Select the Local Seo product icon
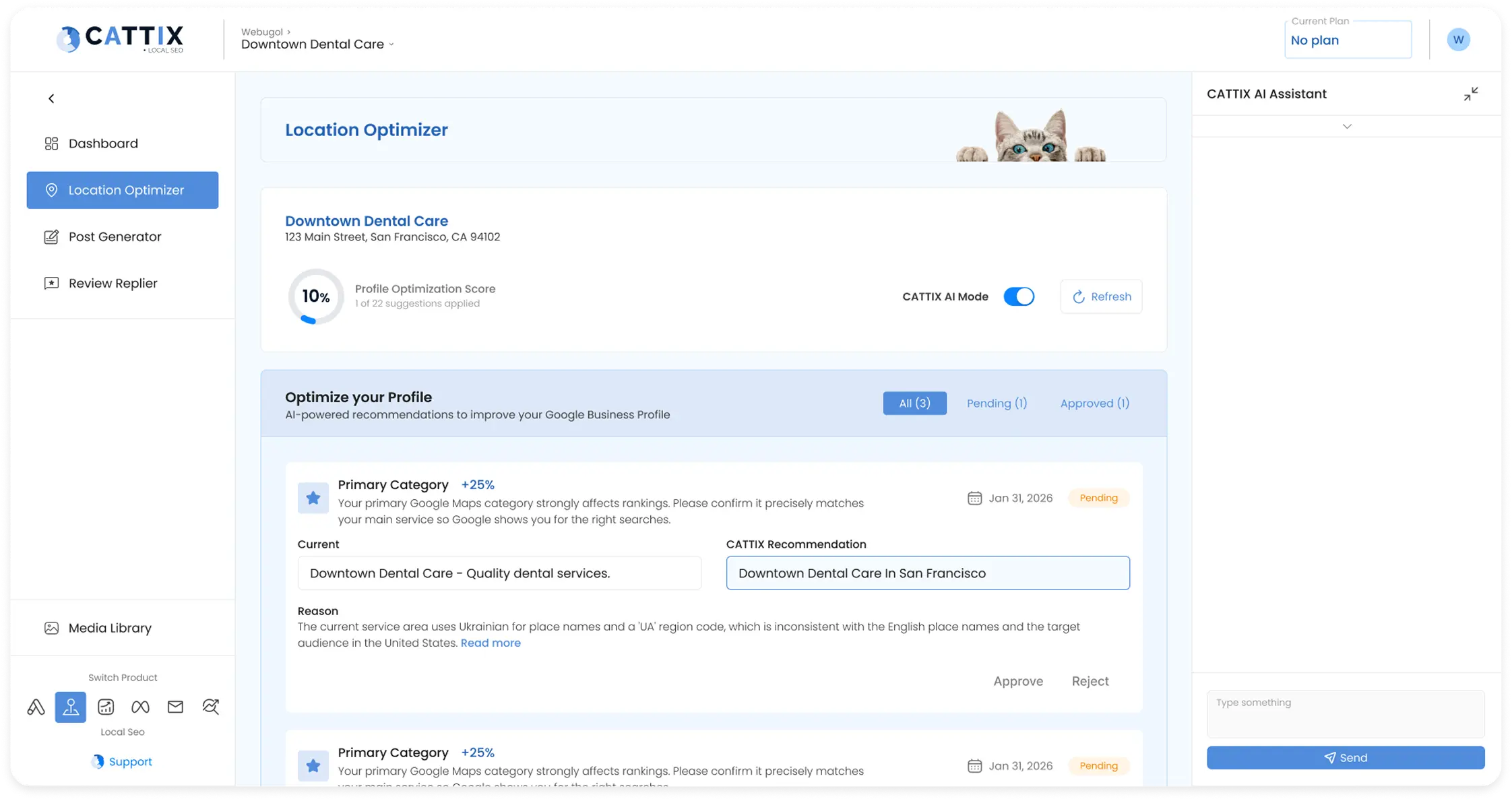The height and width of the screenshot is (801, 1512). click(71, 707)
